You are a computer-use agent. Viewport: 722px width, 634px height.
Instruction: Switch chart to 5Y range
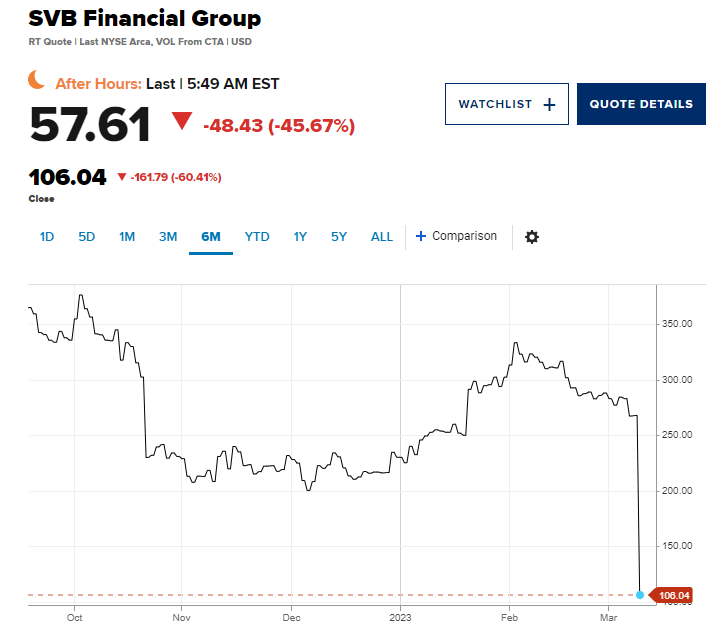click(x=339, y=237)
